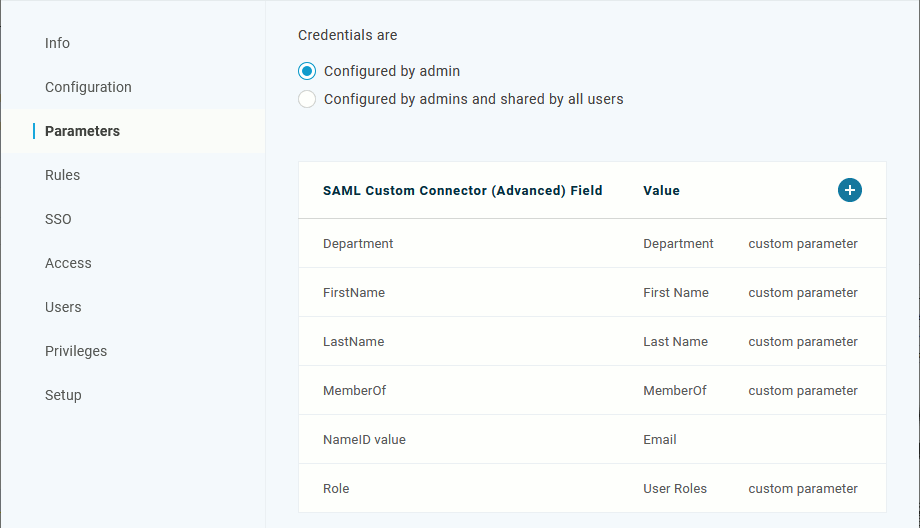
Task: Open the Info section
Action: [x=57, y=43]
